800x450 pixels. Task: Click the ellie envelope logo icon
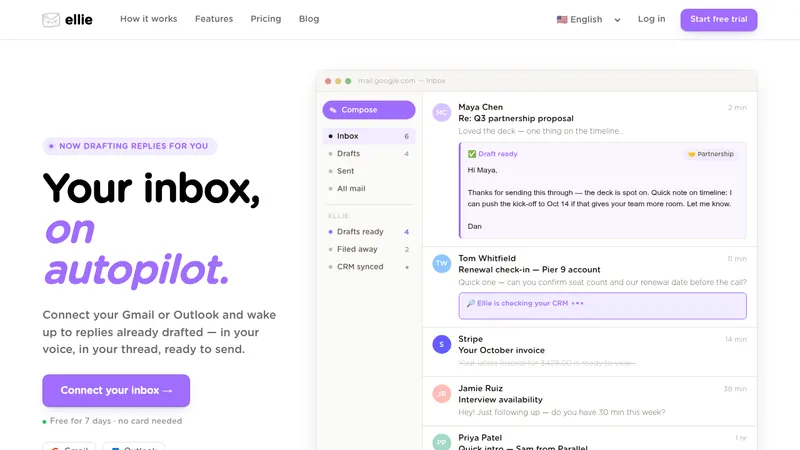pyautogui.click(x=51, y=20)
